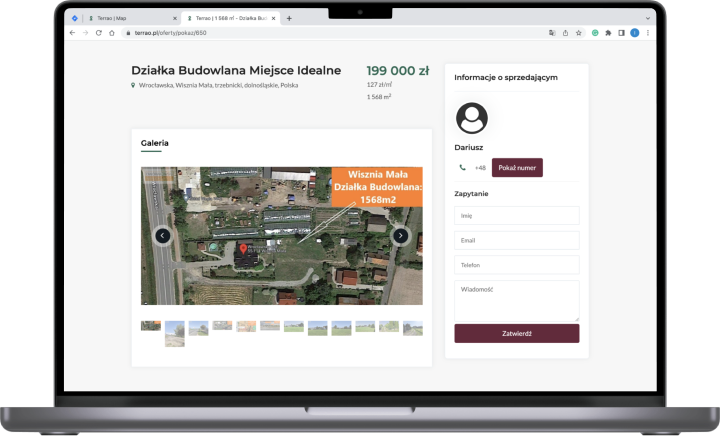Open Chrome's three-dot menu
720x436 pixels.
pos(647,33)
